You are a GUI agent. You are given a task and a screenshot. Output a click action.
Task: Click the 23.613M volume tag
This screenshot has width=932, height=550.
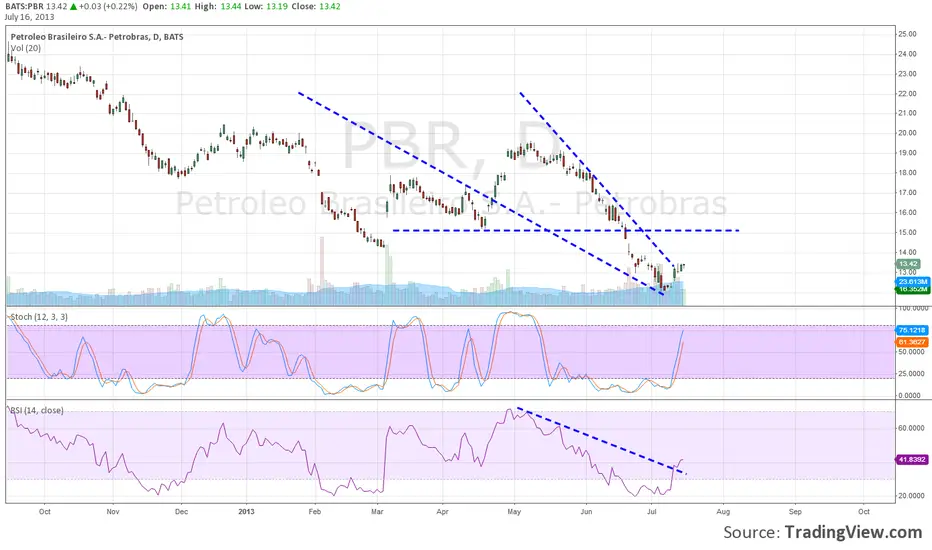pyautogui.click(x=912, y=281)
